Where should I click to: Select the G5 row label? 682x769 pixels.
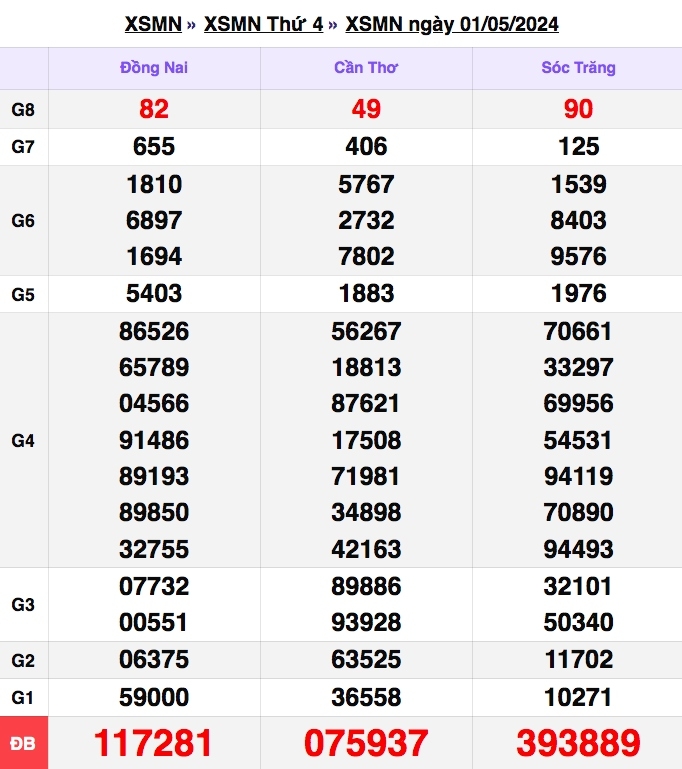click(23, 294)
